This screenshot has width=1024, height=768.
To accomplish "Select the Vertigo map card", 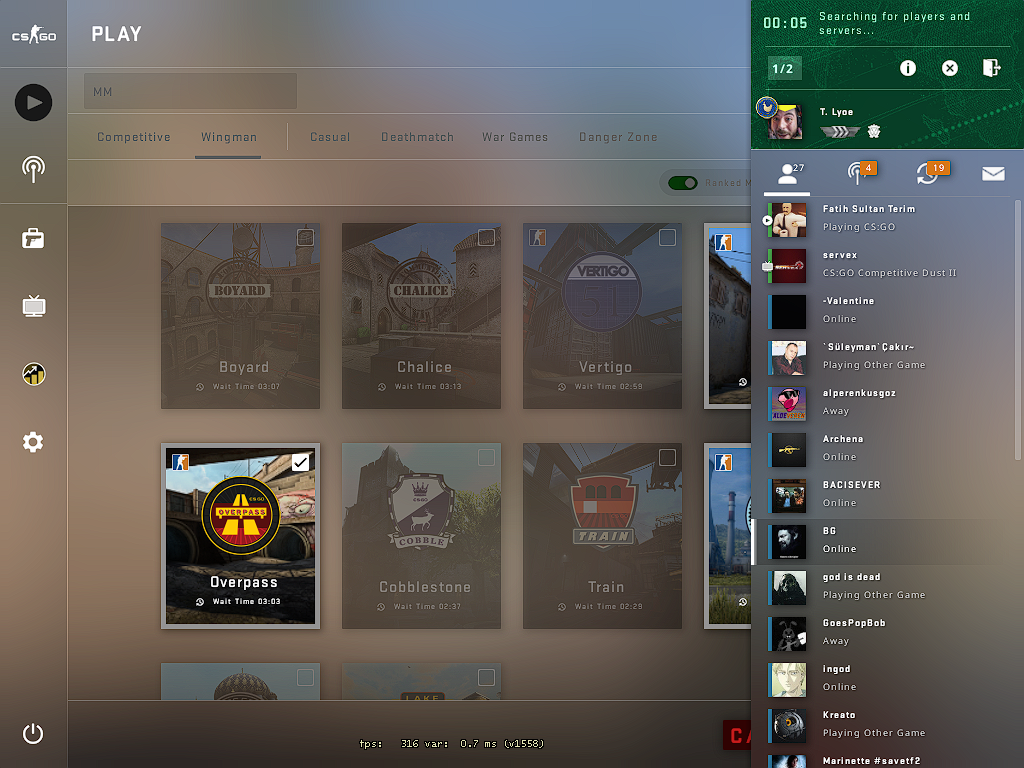I will (x=602, y=316).
